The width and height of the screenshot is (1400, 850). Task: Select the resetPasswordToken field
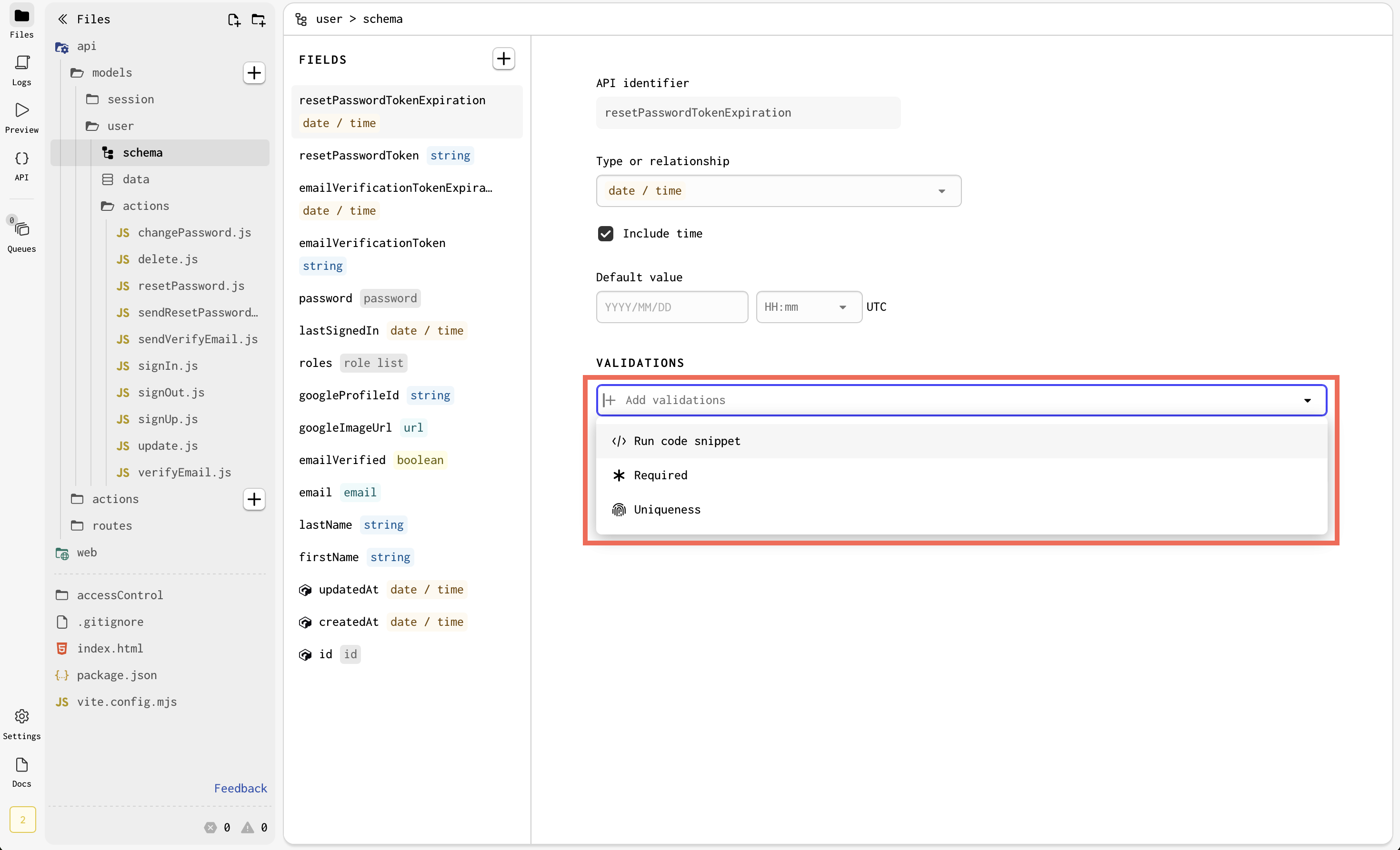407,156
